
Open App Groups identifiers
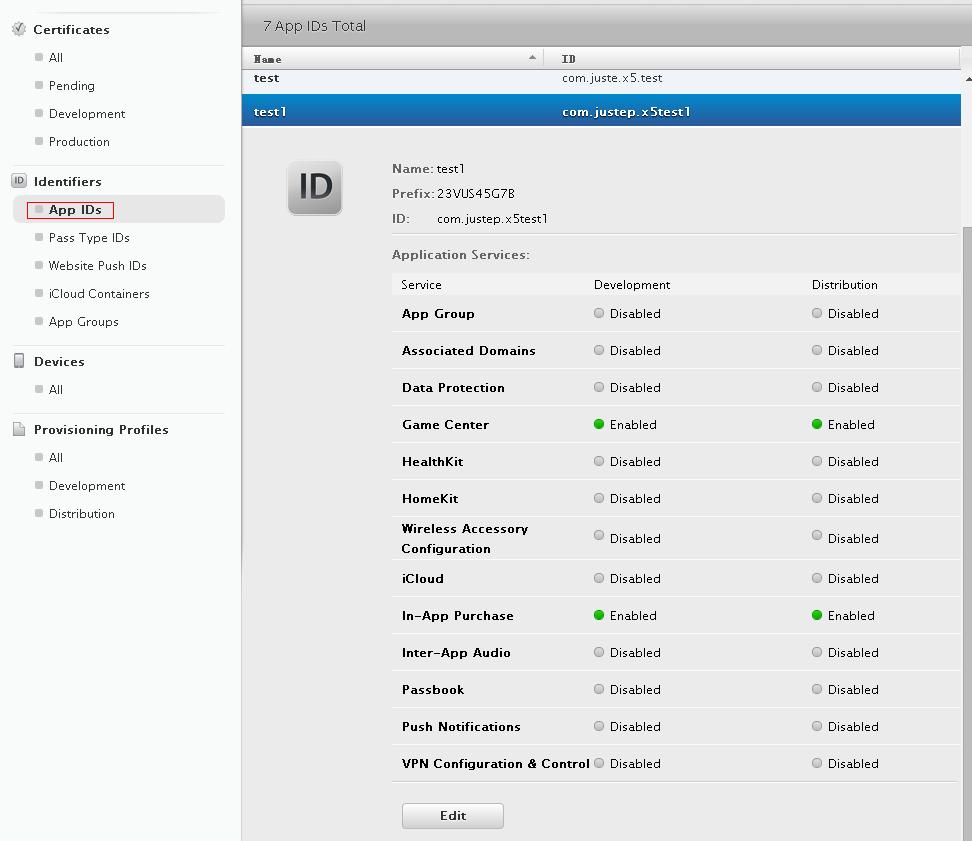click(x=83, y=322)
